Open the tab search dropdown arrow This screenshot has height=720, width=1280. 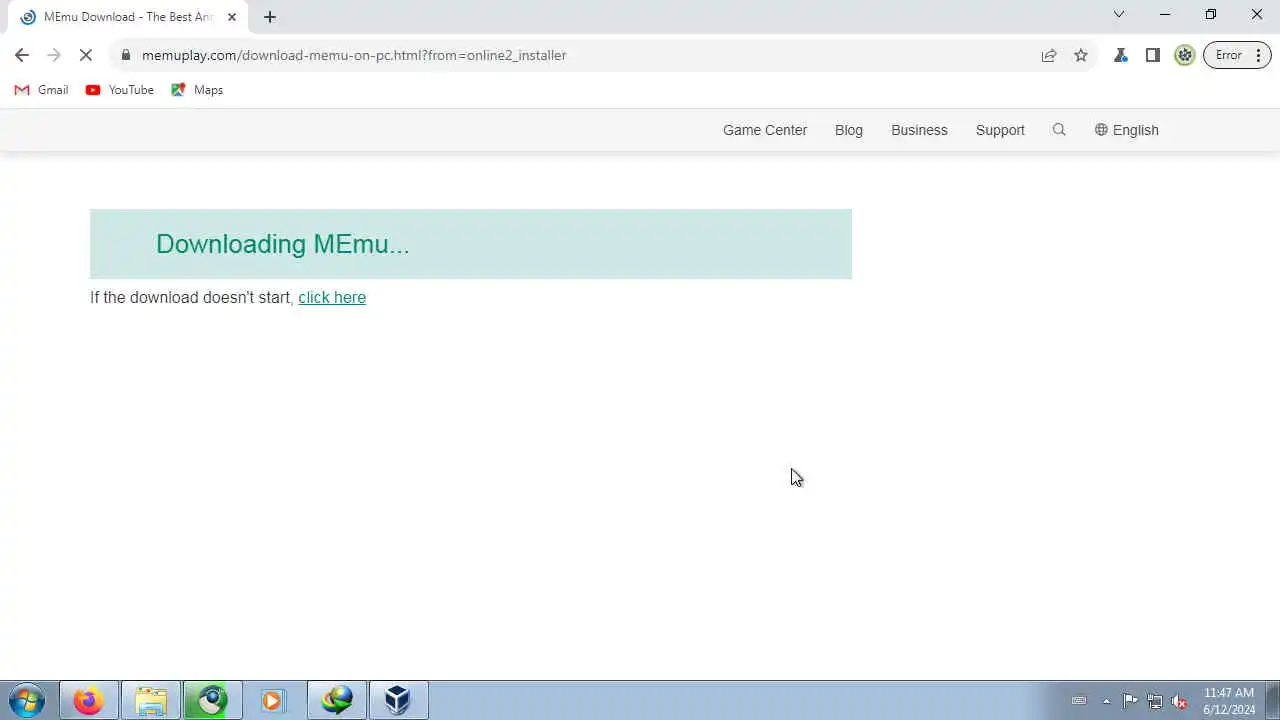pyautogui.click(x=1119, y=14)
